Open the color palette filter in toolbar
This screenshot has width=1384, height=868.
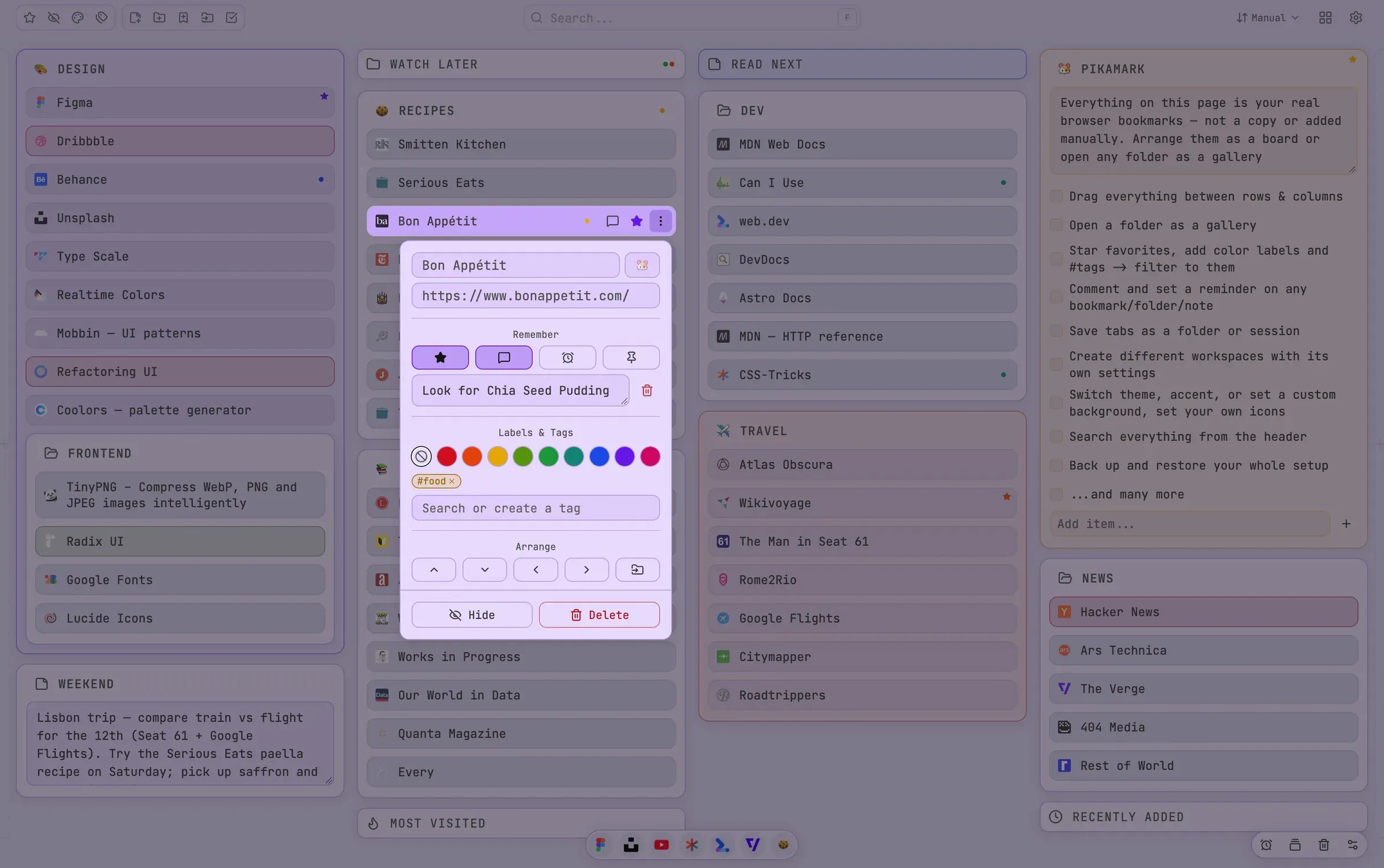78,18
